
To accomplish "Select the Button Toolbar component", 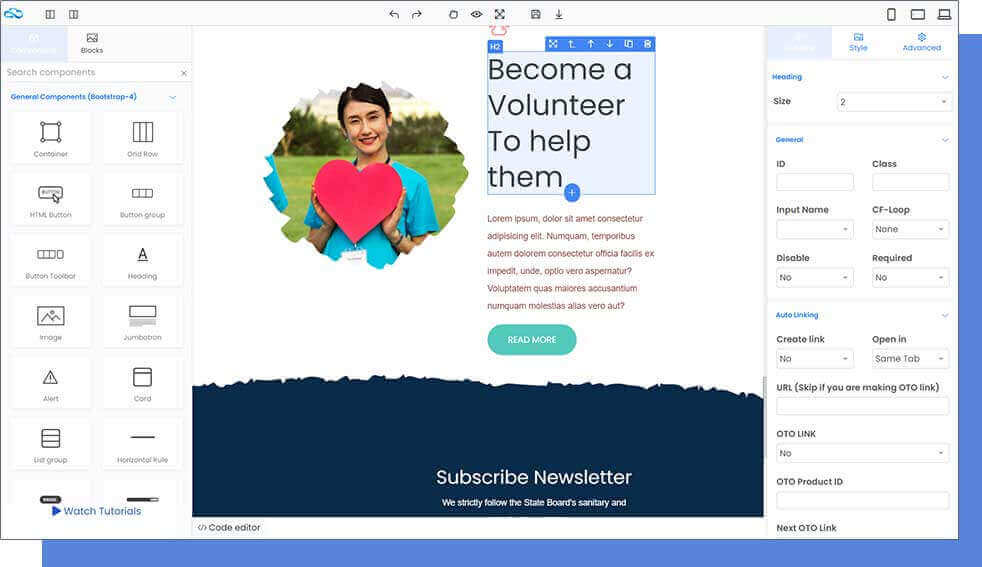I will coord(51,261).
